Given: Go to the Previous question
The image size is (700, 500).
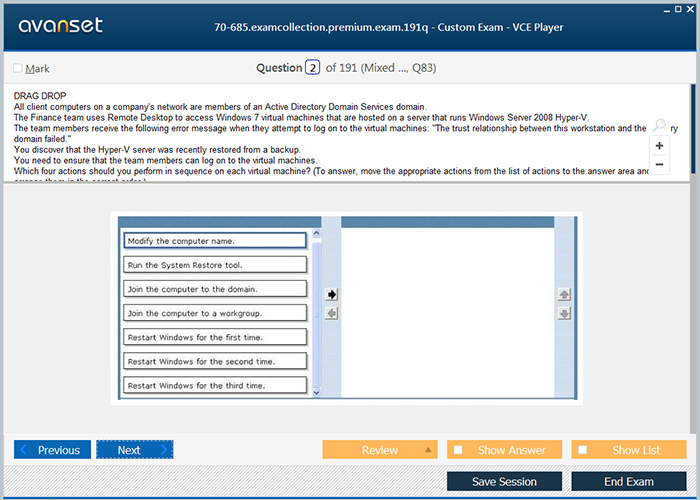Looking at the screenshot, I should [52, 450].
